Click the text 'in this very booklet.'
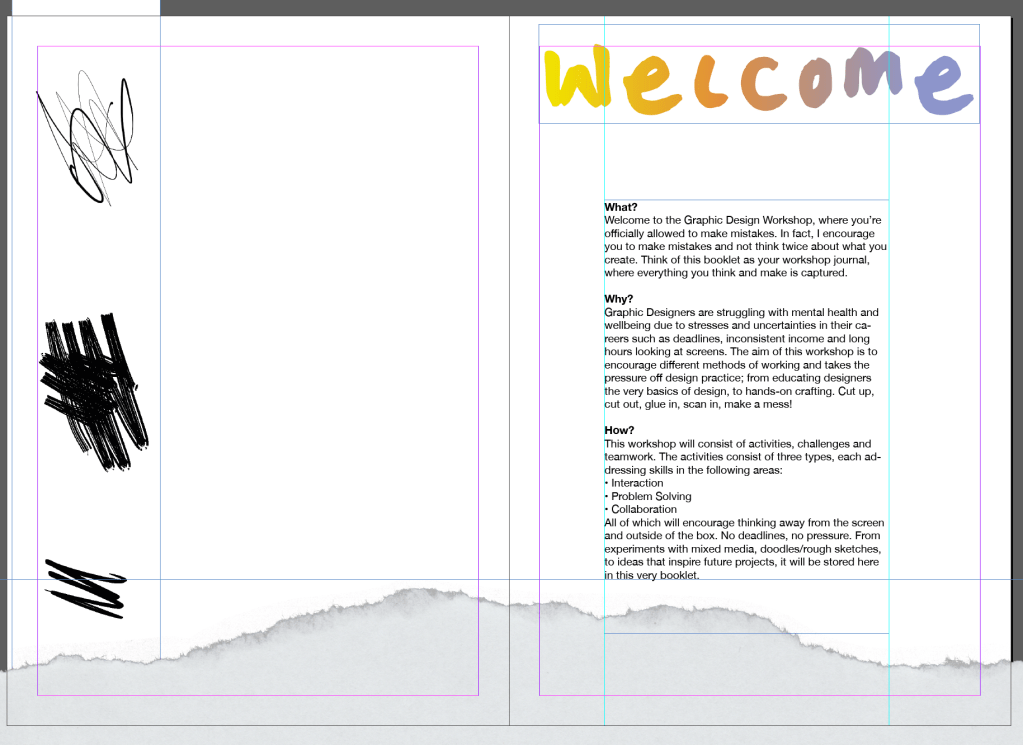 652,576
